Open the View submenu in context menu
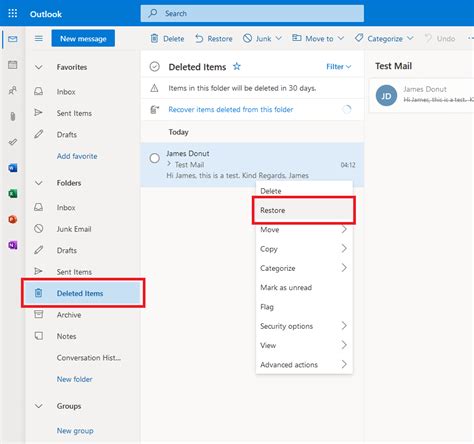Screen dimensions: 474x444 click(304, 345)
